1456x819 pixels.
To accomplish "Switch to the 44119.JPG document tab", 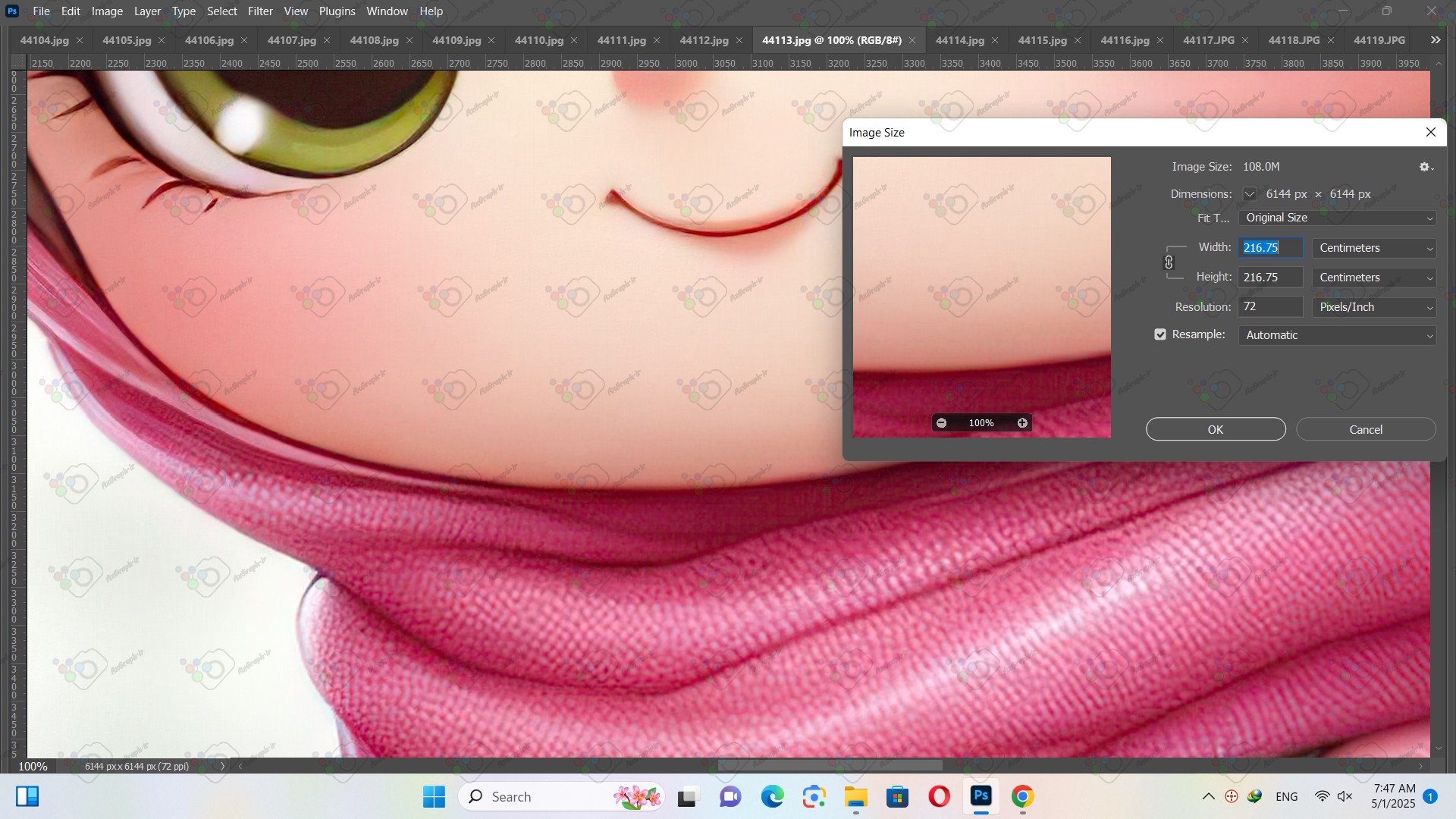I will click(1379, 40).
